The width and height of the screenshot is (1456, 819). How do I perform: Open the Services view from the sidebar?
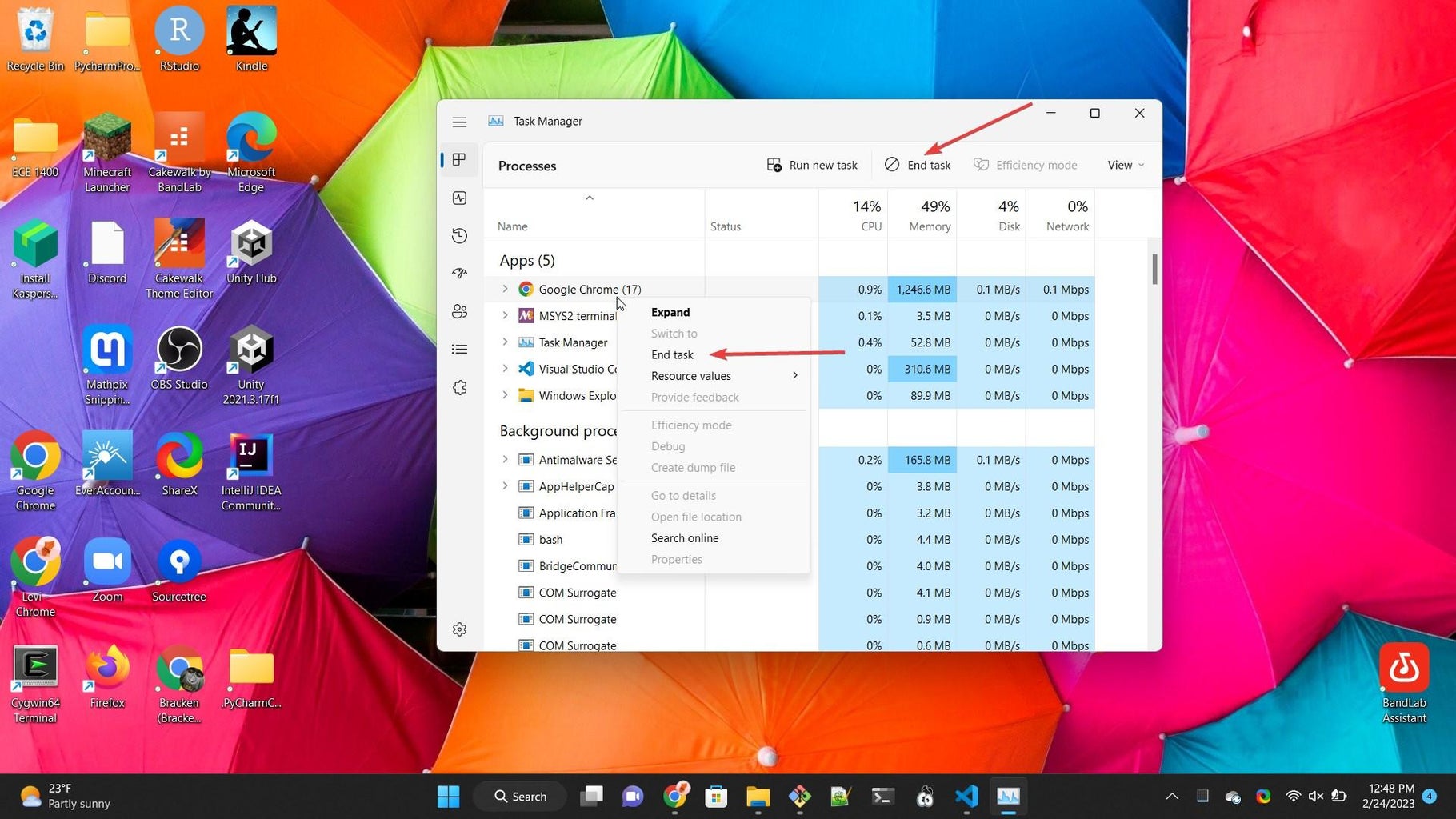[x=459, y=387]
